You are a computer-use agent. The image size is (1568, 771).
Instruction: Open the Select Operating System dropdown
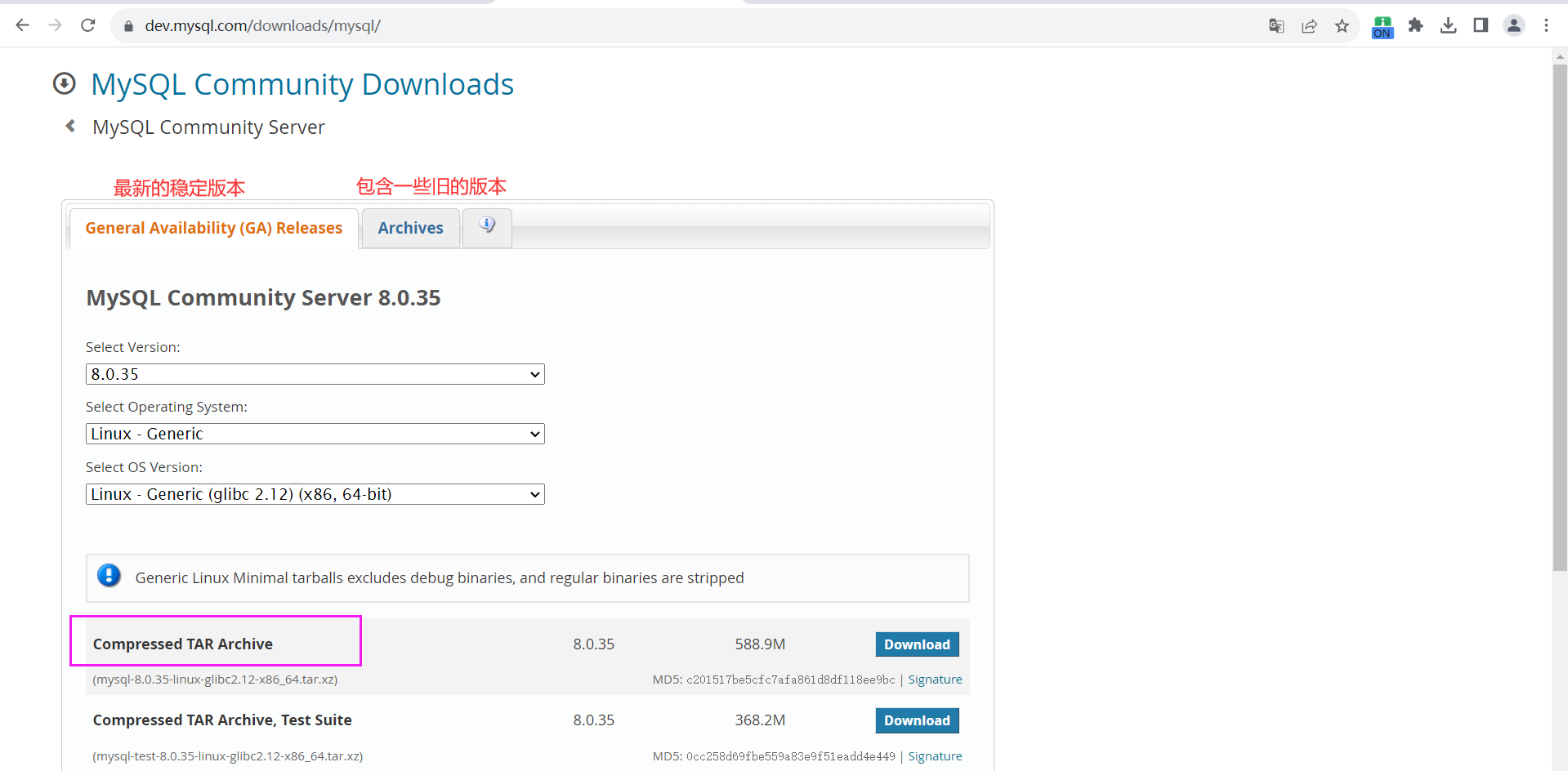[x=315, y=434]
